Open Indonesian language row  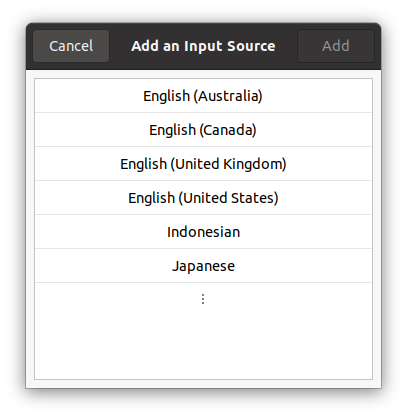pyautogui.click(x=203, y=232)
